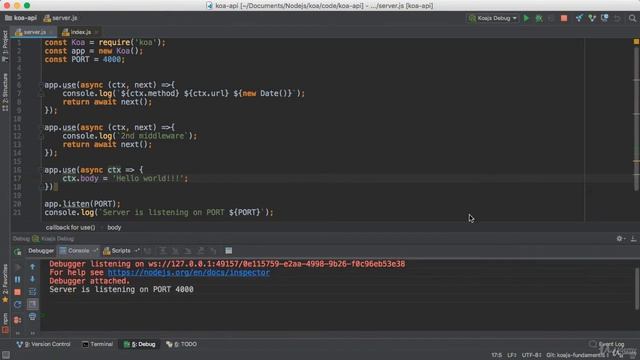Stop the running process from top toolbar
The width and height of the screenshot is (640, 360).
pos(564,18)
